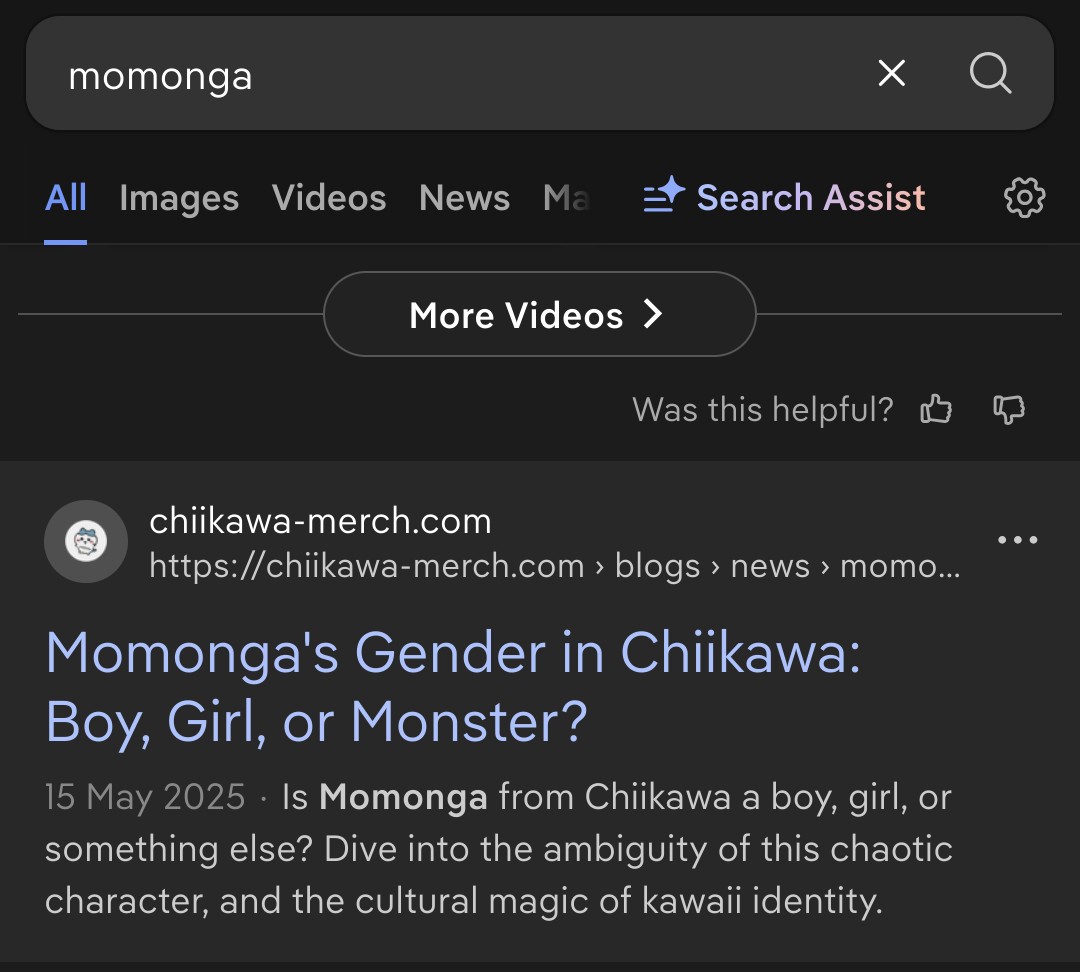Open the News tab
1080x972 pixels.
point(464,198)
